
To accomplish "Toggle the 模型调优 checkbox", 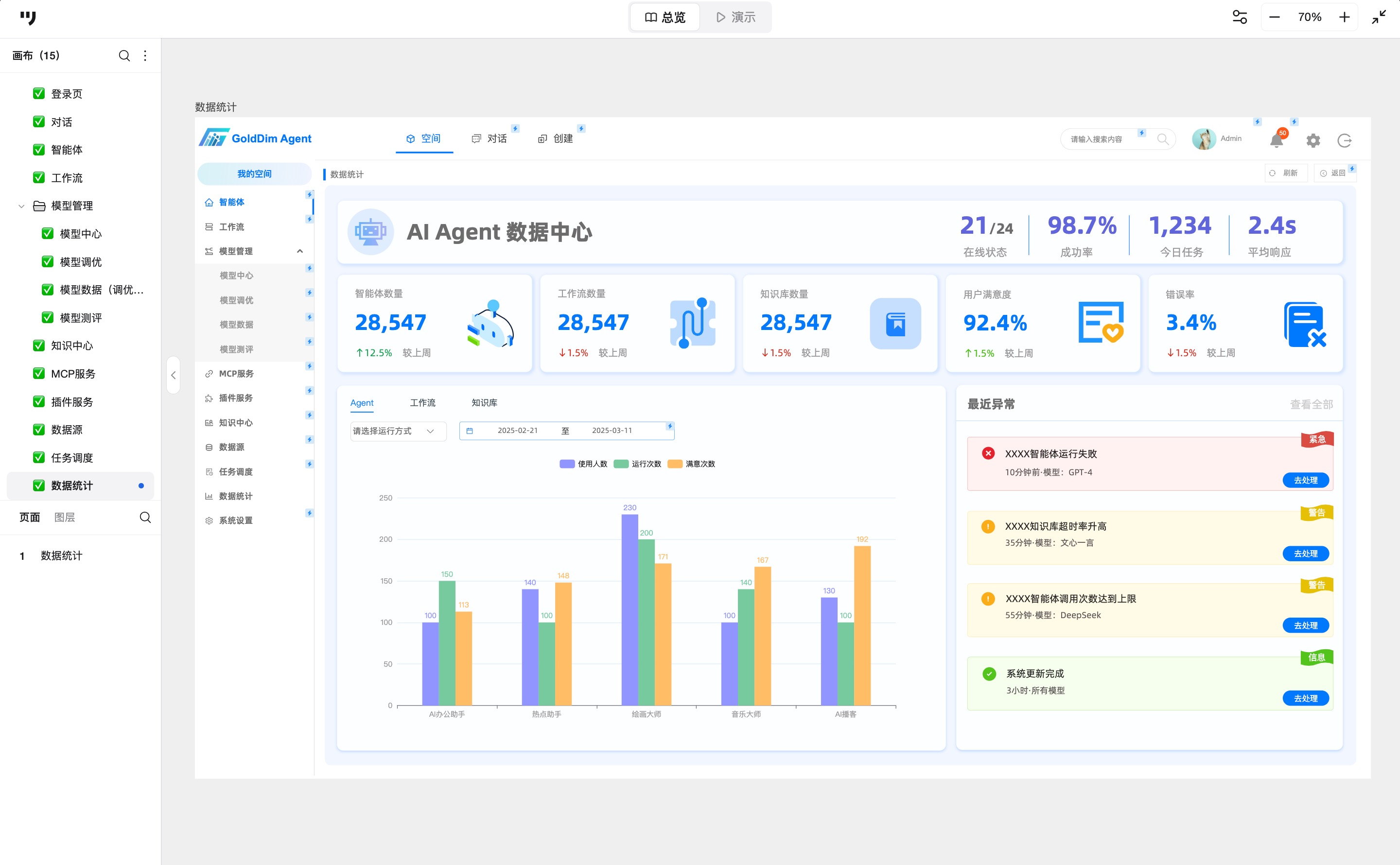I will 48,261.
